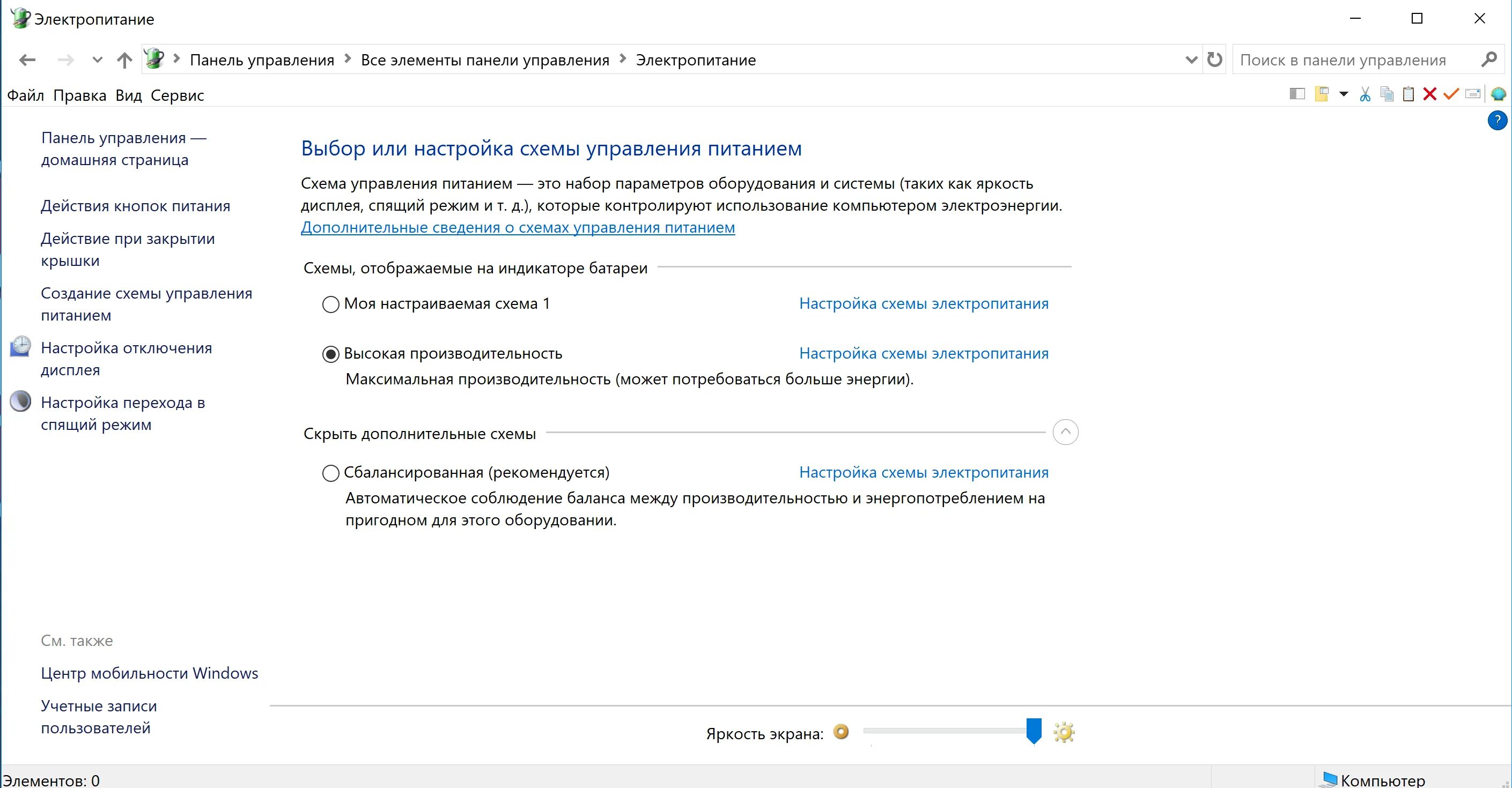Collapse the Скрыть дополнительные схемы section

click(1065, 433)
